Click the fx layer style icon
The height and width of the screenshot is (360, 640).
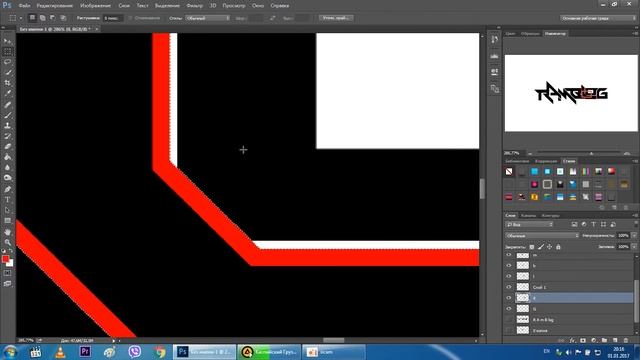(572, 340)
